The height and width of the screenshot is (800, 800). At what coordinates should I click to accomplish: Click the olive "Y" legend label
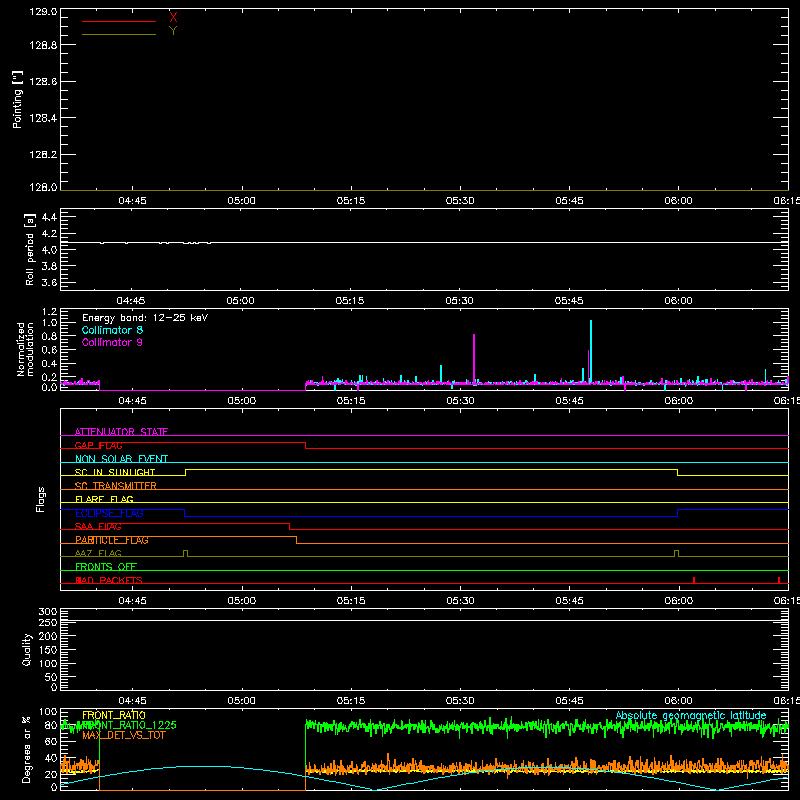click(x=173, y=31)
